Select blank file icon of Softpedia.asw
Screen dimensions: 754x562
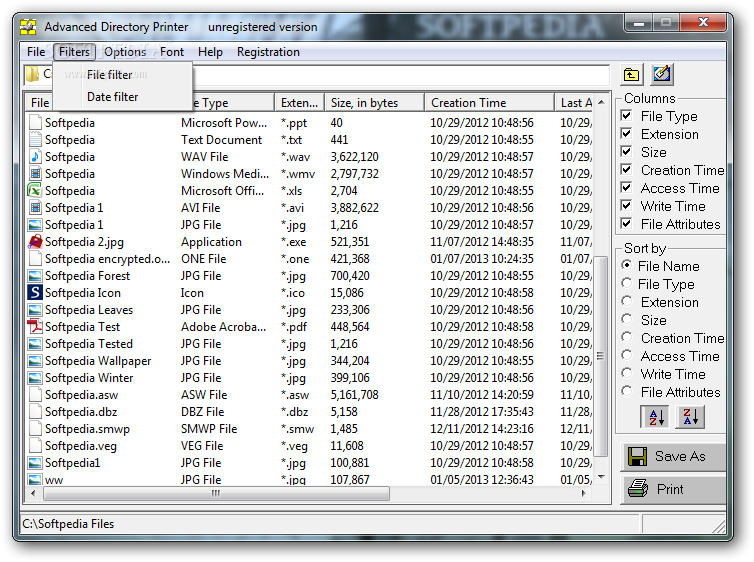[x=35, y=395]
